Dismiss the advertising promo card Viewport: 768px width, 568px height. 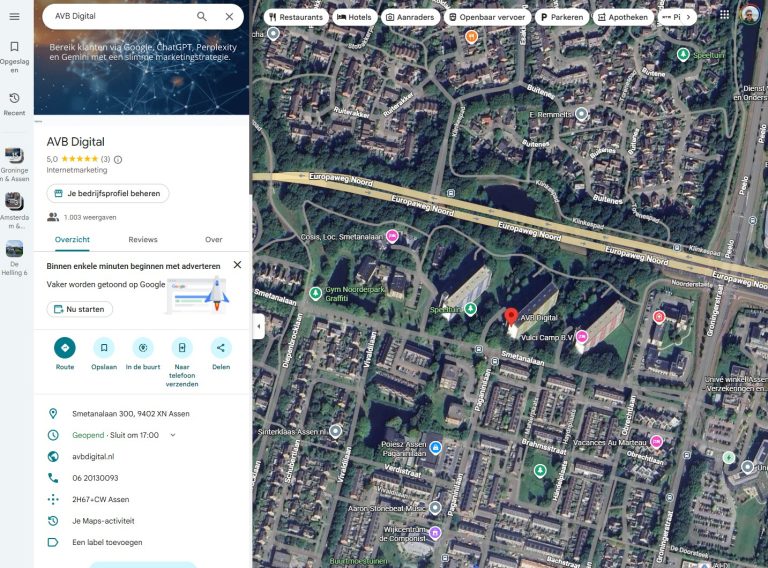pyautogui.click(x=237, y=265)
